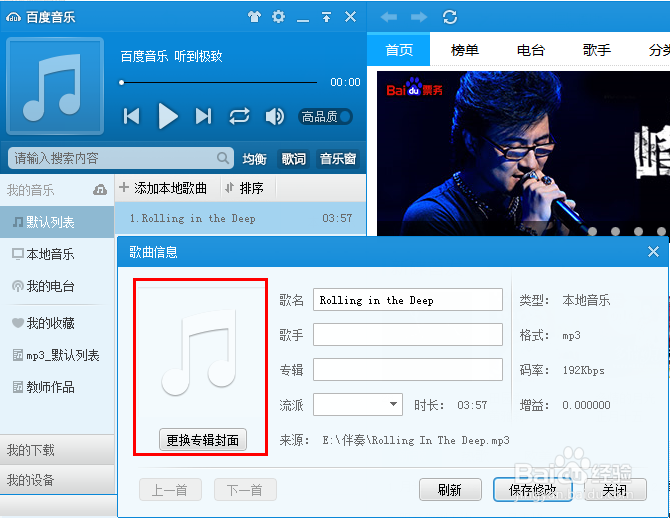Click the 歌手 artist field
670x518 pixels.
click(x=408, y=334)
